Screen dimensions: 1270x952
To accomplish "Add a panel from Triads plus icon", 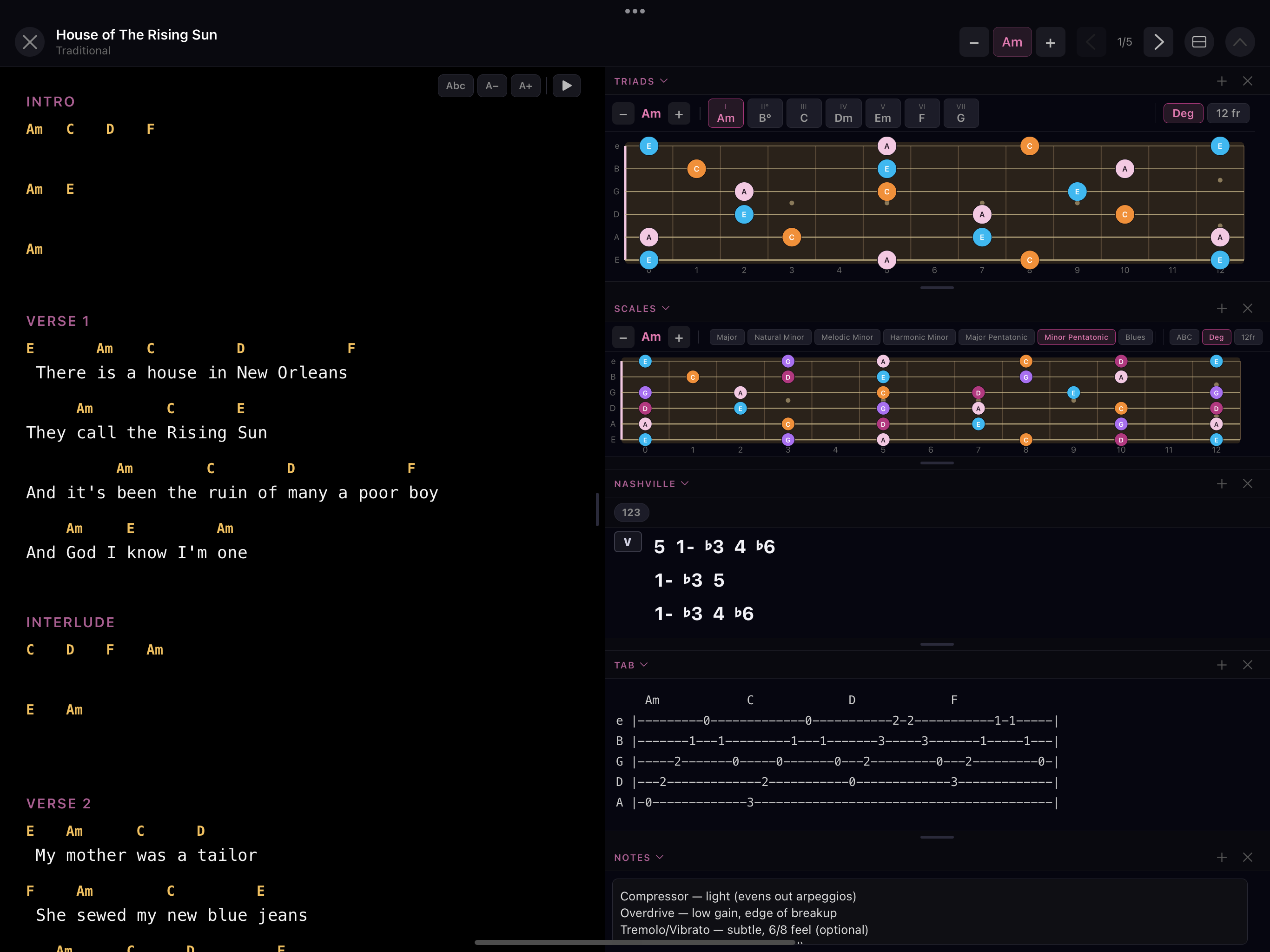I will coord(1222,81).
